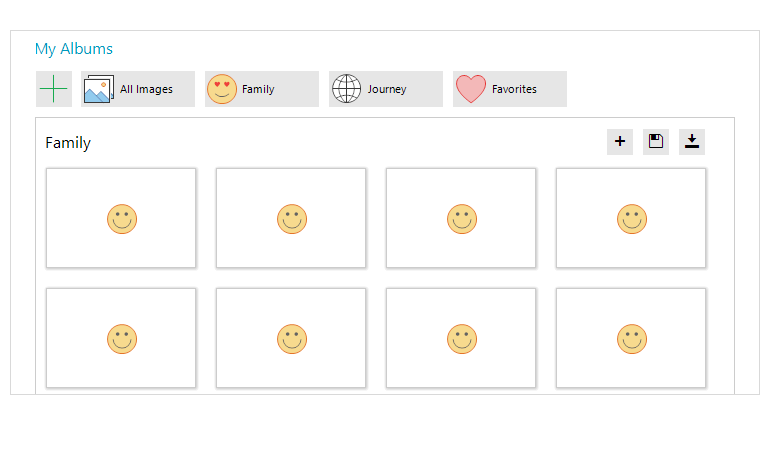Select the third thumbnail in the top row
Screen dimensions: 770x455
(461, 218)
